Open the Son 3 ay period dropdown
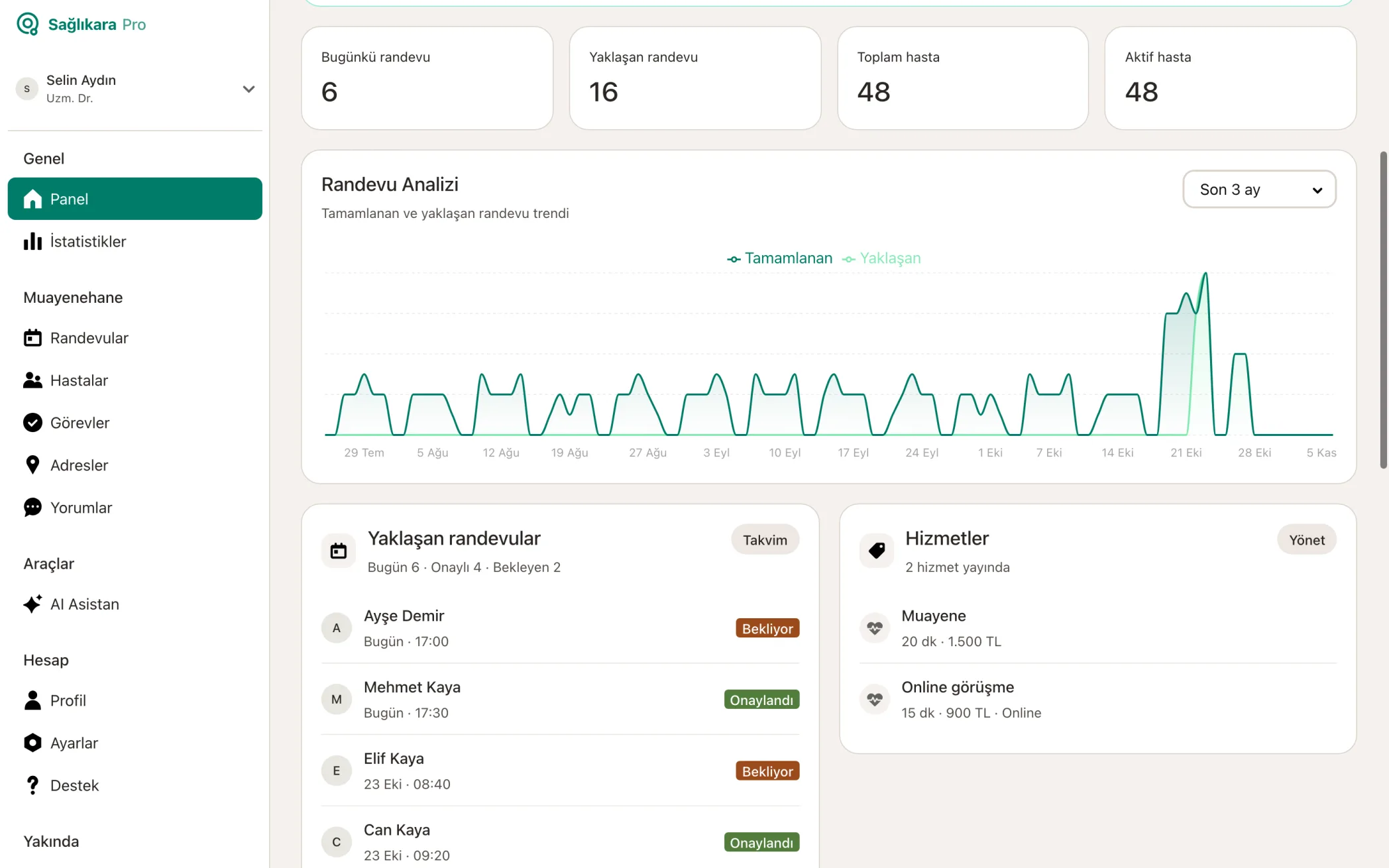Screen dimensions: 1389x868 1259,190
